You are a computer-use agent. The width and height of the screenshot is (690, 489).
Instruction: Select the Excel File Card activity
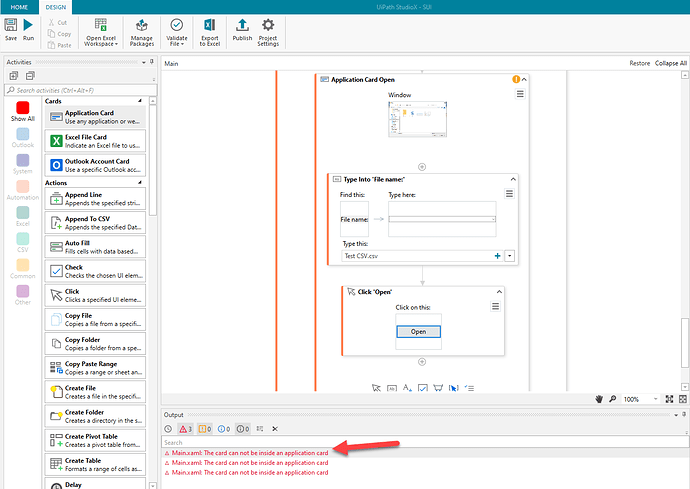95,141
